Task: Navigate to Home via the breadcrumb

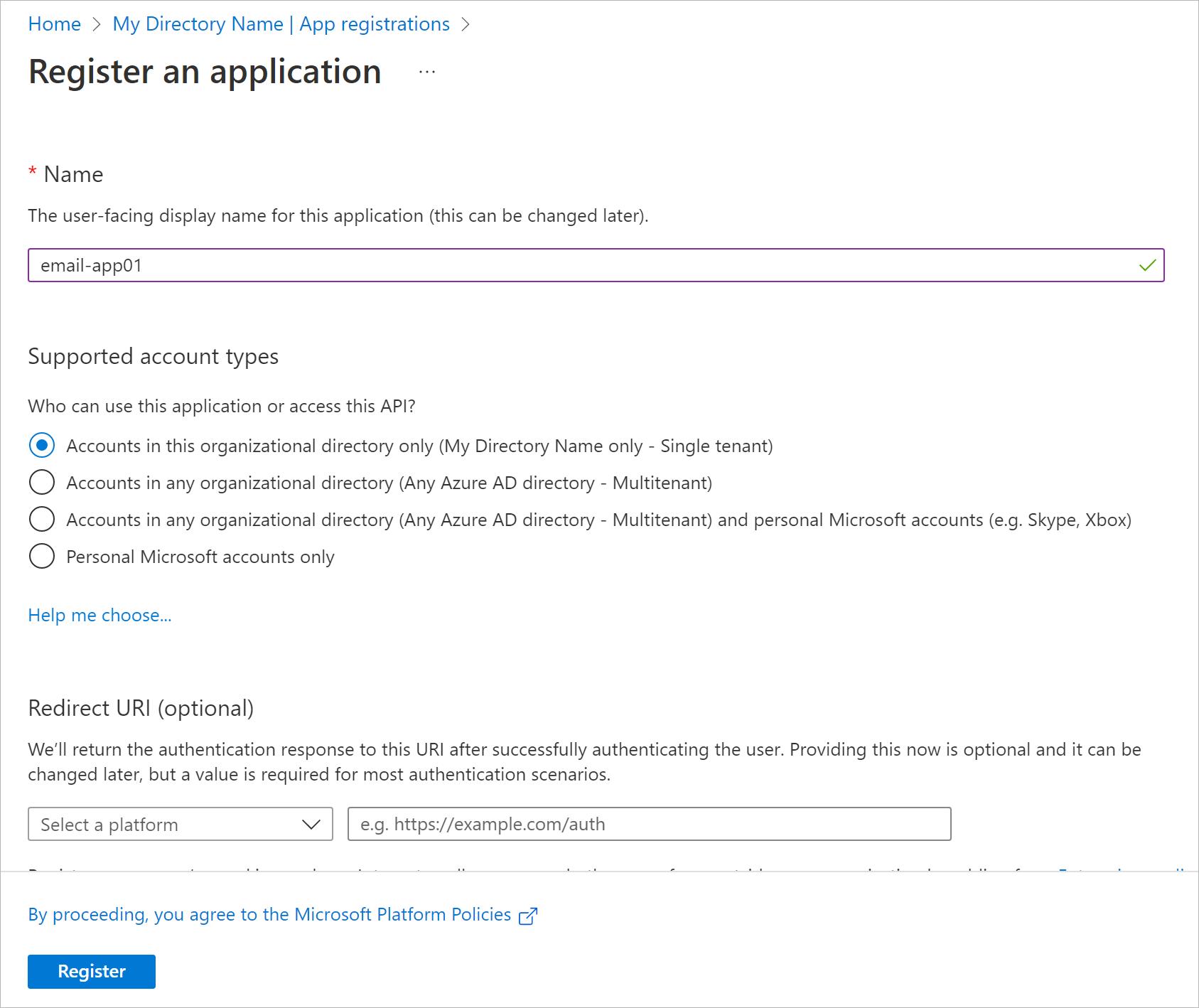Action: [x=54, y=23]
